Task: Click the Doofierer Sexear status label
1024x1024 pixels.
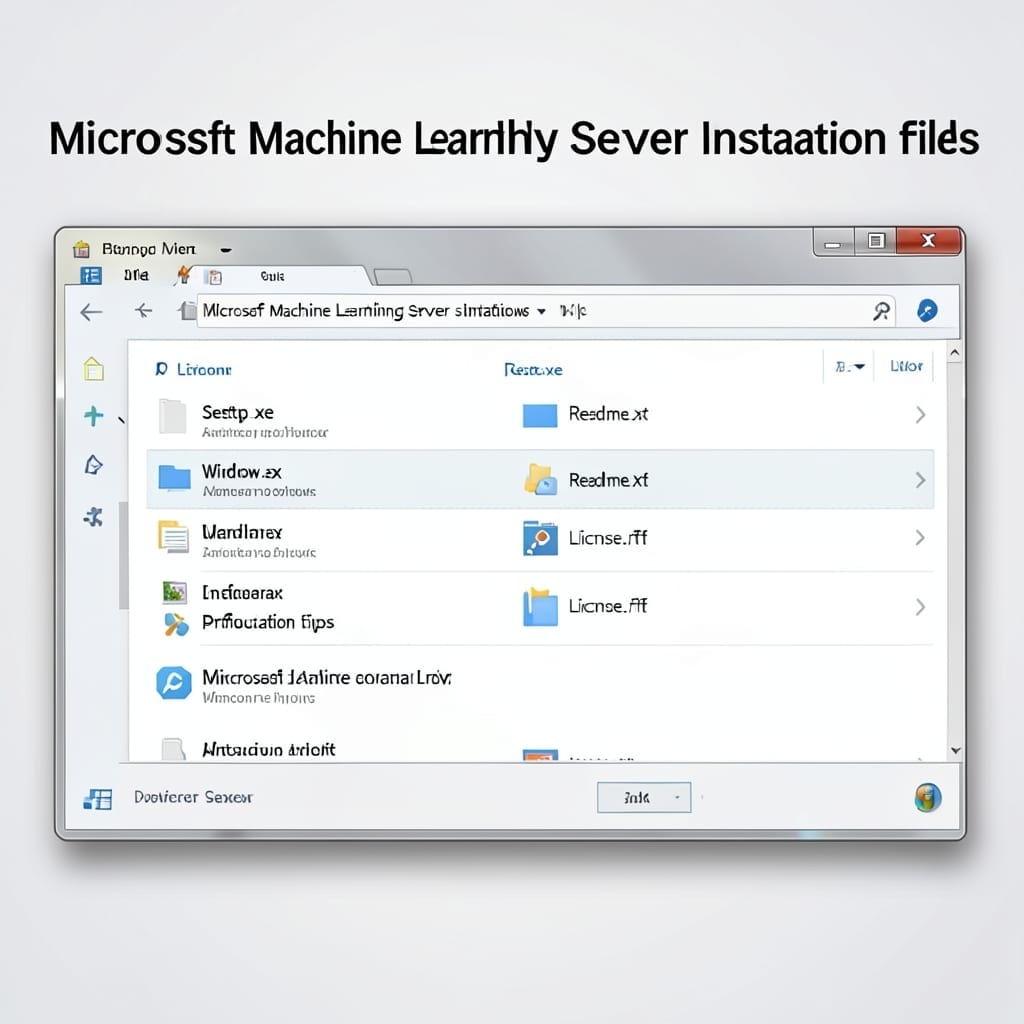Action: pyautogui.click(x=193, y=797)
